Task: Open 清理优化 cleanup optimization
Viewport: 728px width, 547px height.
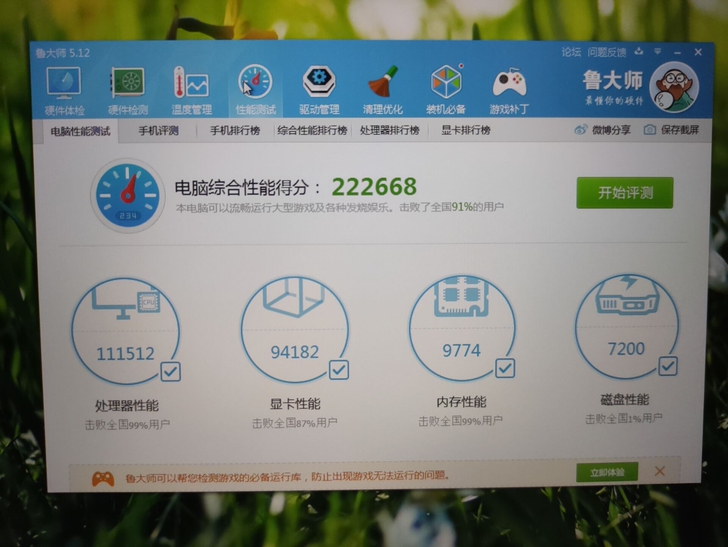Action: coord(383,91)
